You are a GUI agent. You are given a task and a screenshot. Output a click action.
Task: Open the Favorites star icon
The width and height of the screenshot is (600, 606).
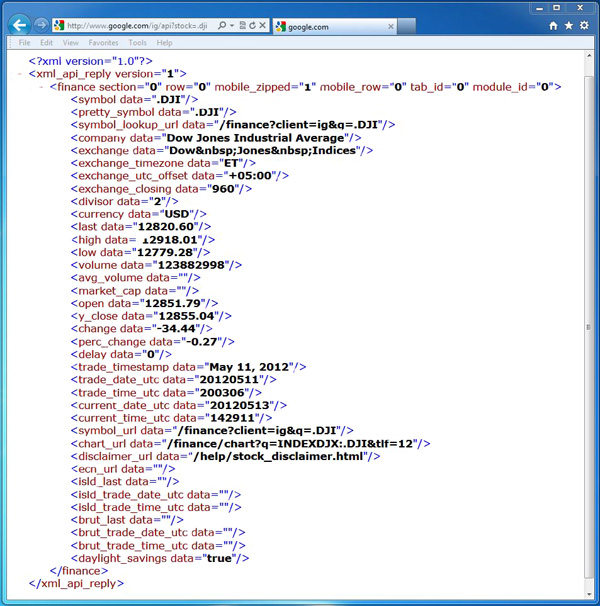[x=569, y=26]
